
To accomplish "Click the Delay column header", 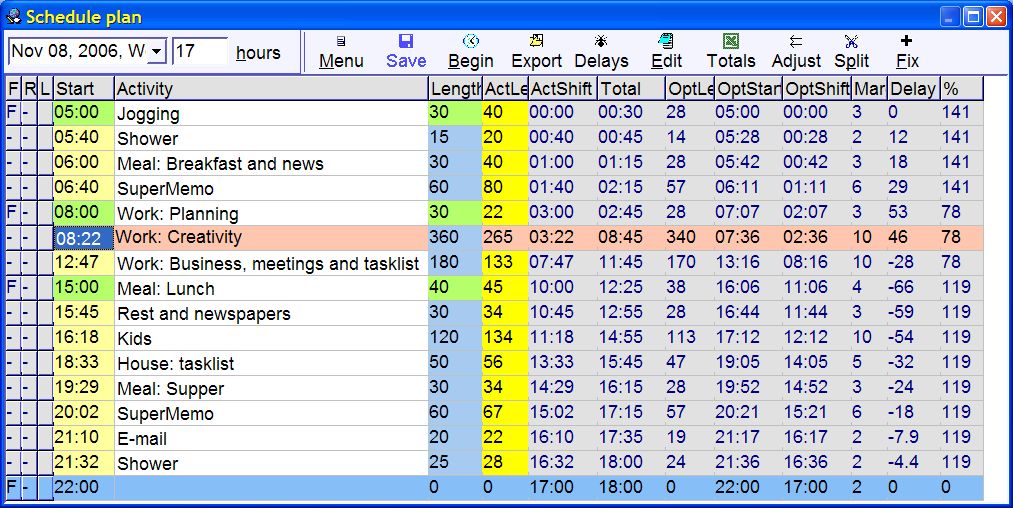I will (x=912, y=89).
